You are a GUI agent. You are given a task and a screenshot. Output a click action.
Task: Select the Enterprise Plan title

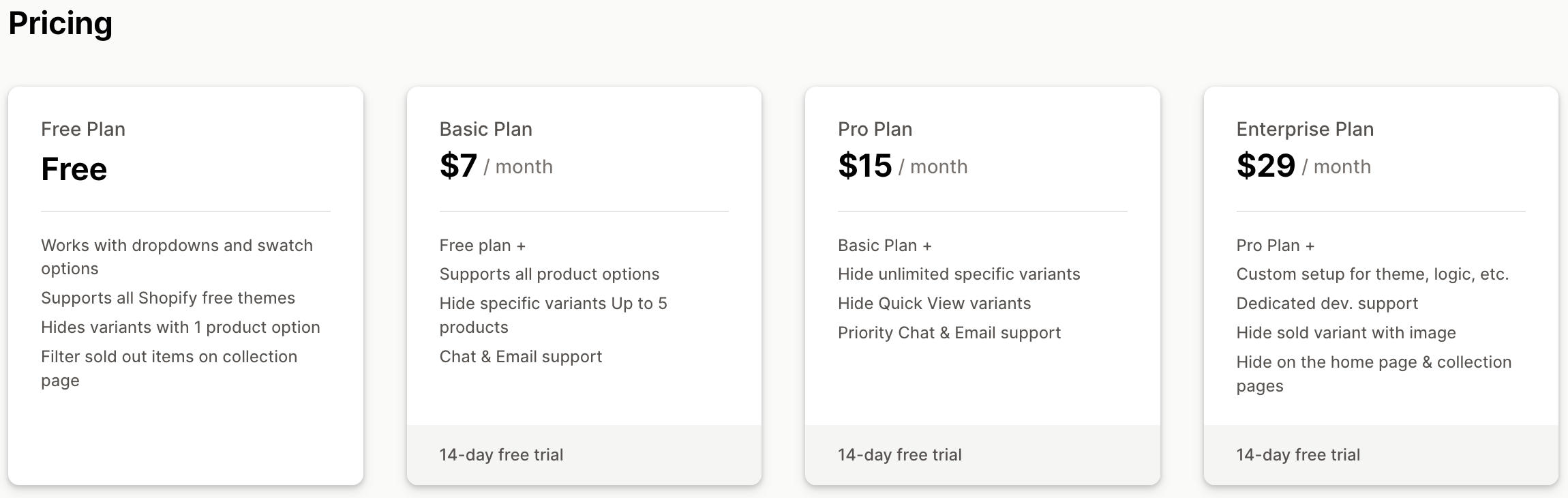pos(1306,129)
